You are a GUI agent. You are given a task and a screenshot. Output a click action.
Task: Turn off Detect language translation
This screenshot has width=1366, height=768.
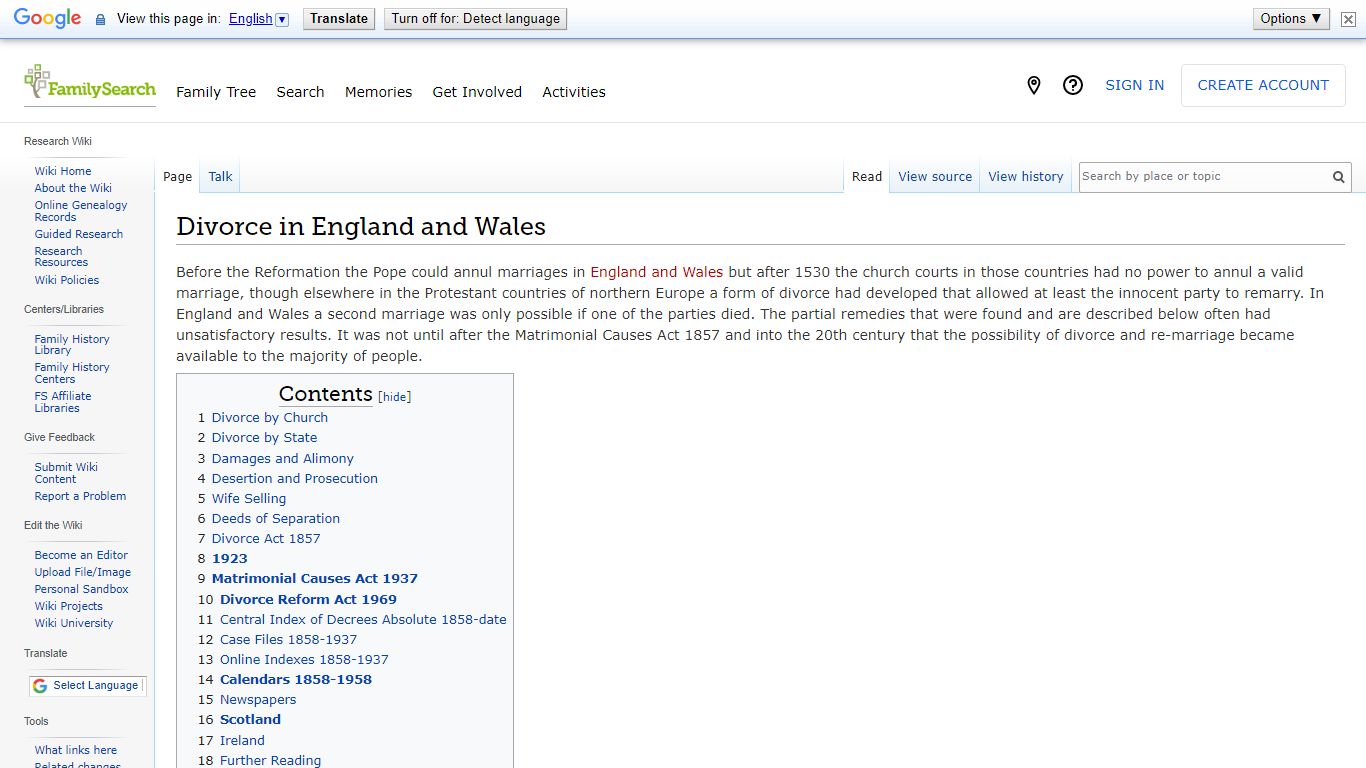coord(476,19)
